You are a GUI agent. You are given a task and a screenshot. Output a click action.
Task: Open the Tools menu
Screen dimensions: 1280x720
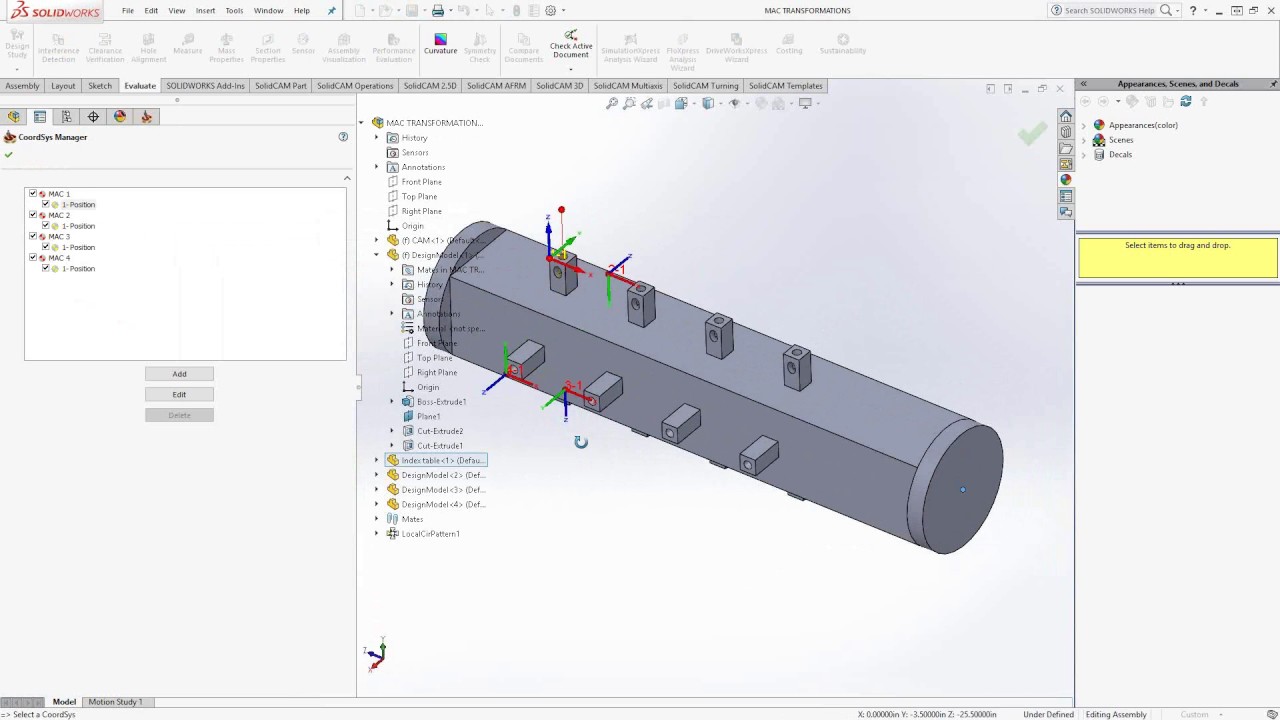coord(234,11)
